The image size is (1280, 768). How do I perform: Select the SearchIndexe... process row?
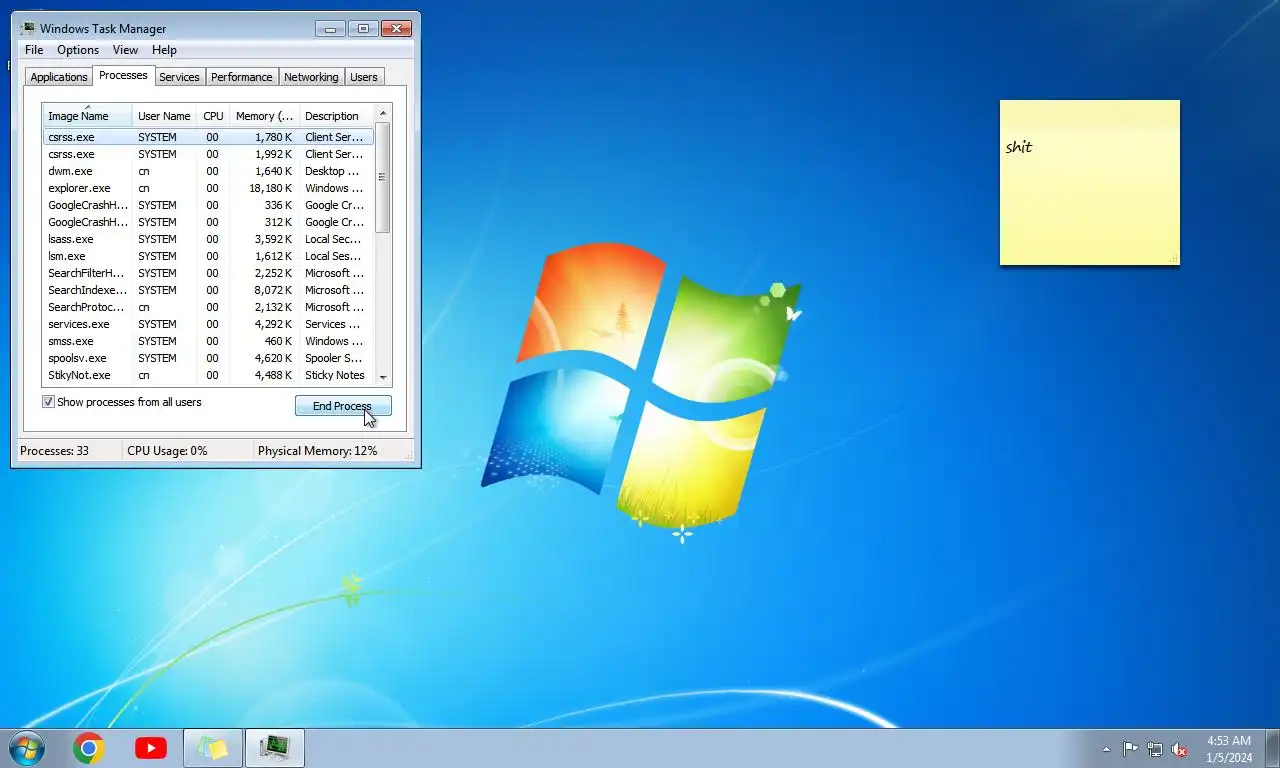[208, 290]
